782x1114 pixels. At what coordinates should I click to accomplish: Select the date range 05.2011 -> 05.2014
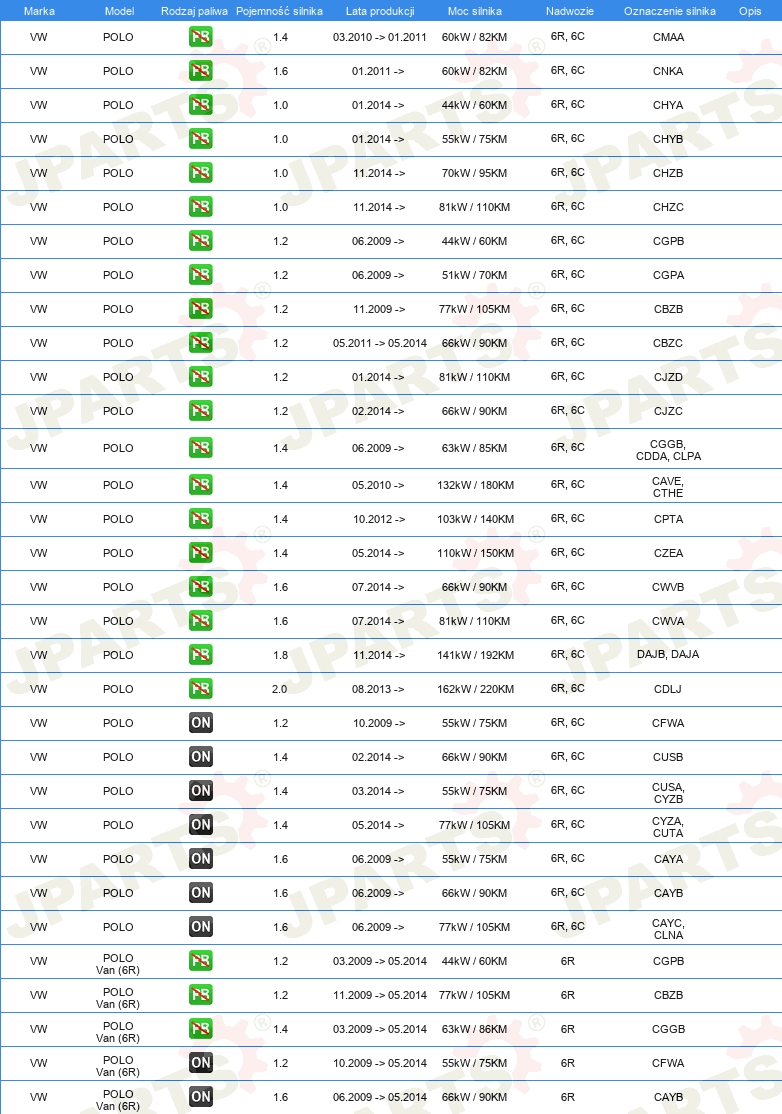[380, 343]
